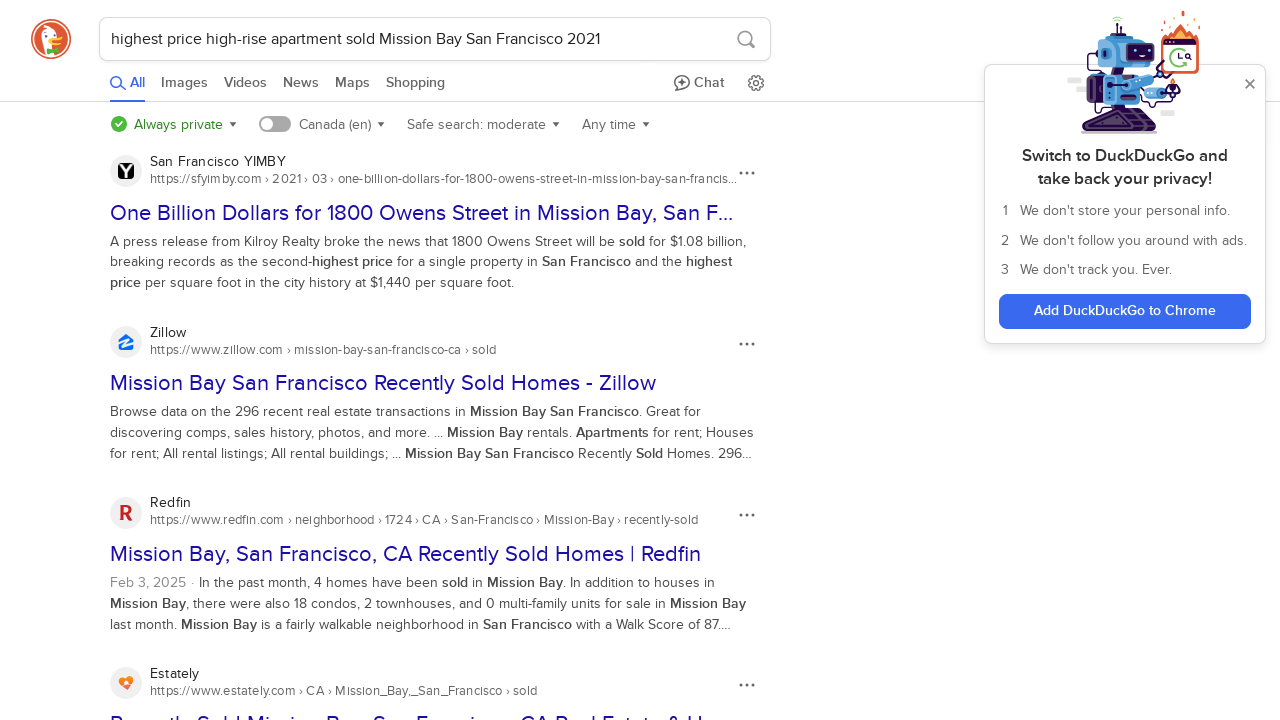Viewport: 1280px width, 720px height.
Task: Click the estately.com URL breadcrumb
Action: (x=343, y=691)
